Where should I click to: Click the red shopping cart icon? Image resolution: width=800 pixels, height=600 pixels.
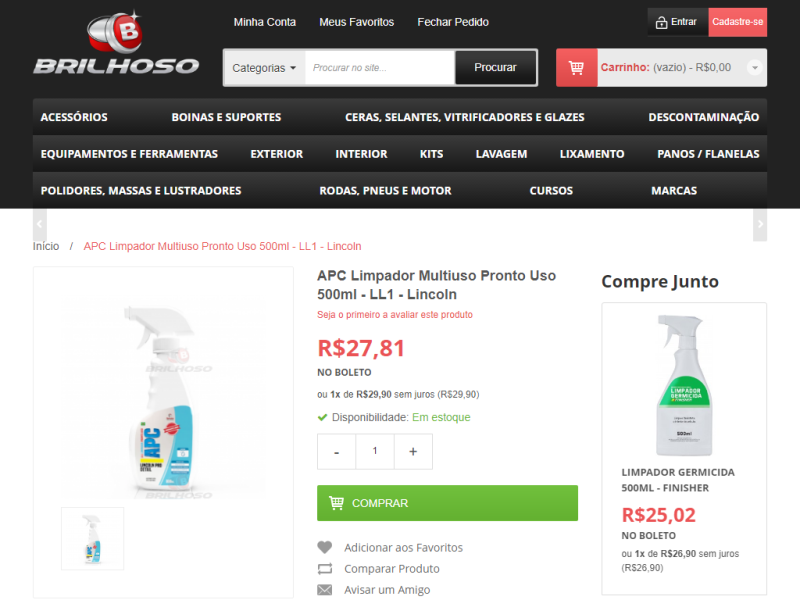click(577, 68)
